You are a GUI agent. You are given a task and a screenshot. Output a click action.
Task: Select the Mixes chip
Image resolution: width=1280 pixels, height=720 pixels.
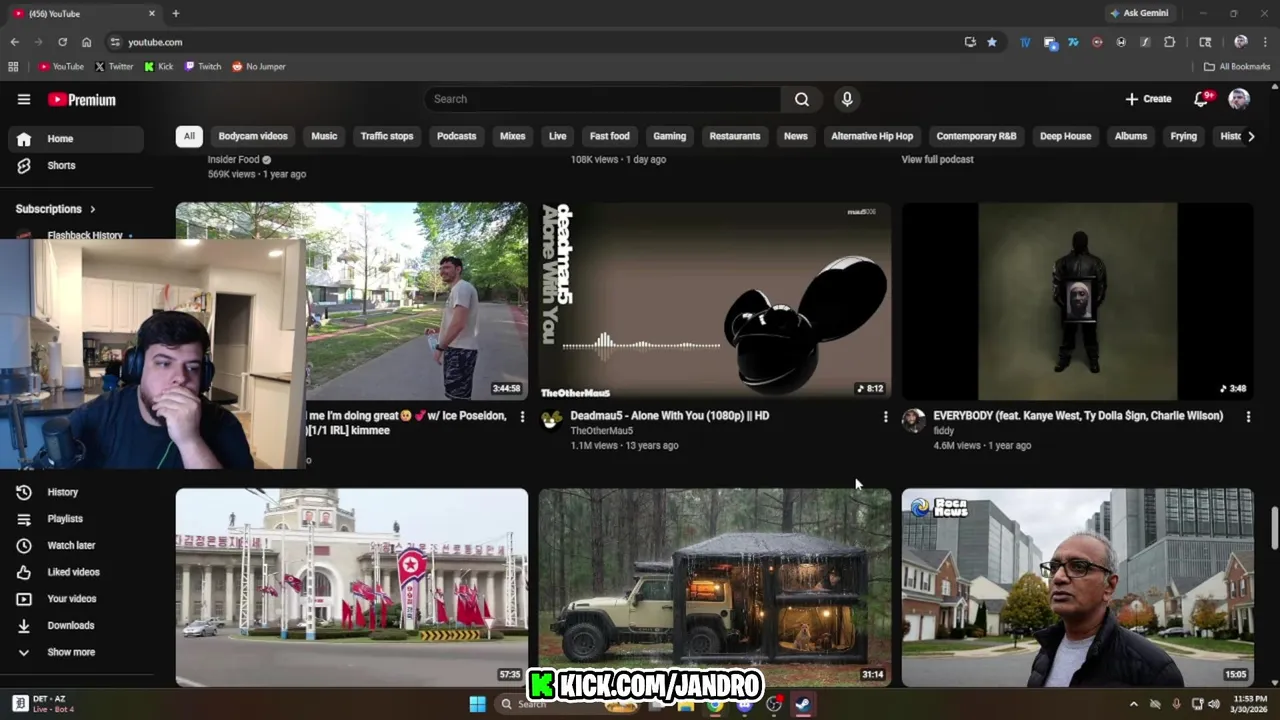tap(512, 136)
